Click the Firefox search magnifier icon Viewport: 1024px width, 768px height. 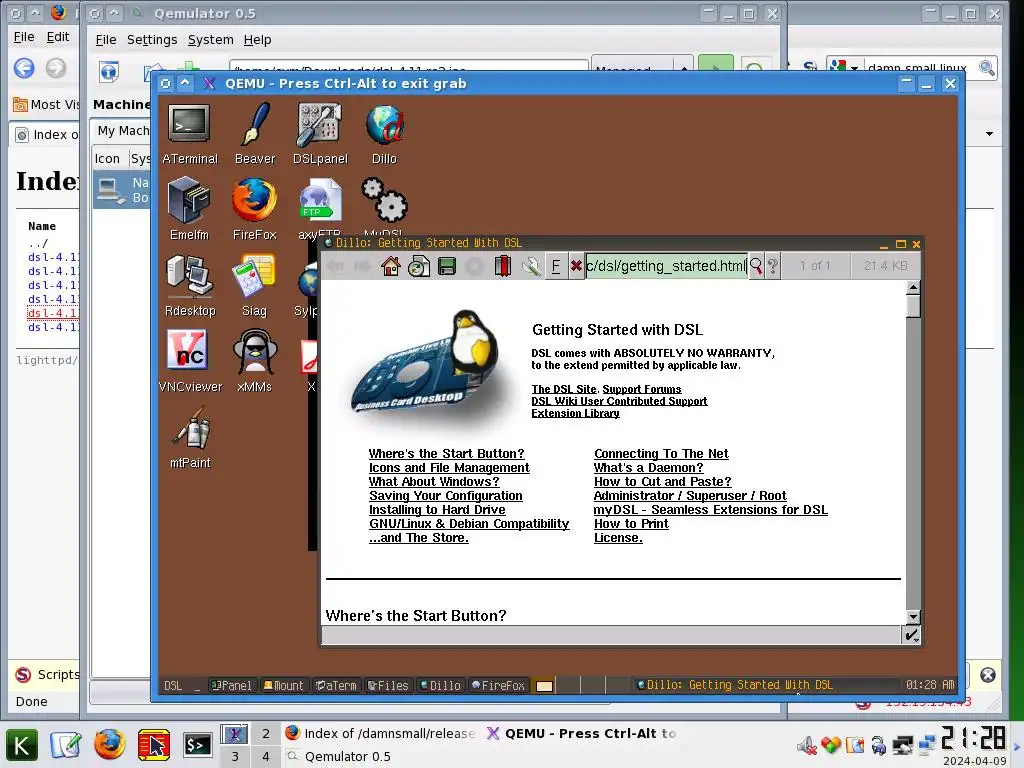[x=987, y=67]
